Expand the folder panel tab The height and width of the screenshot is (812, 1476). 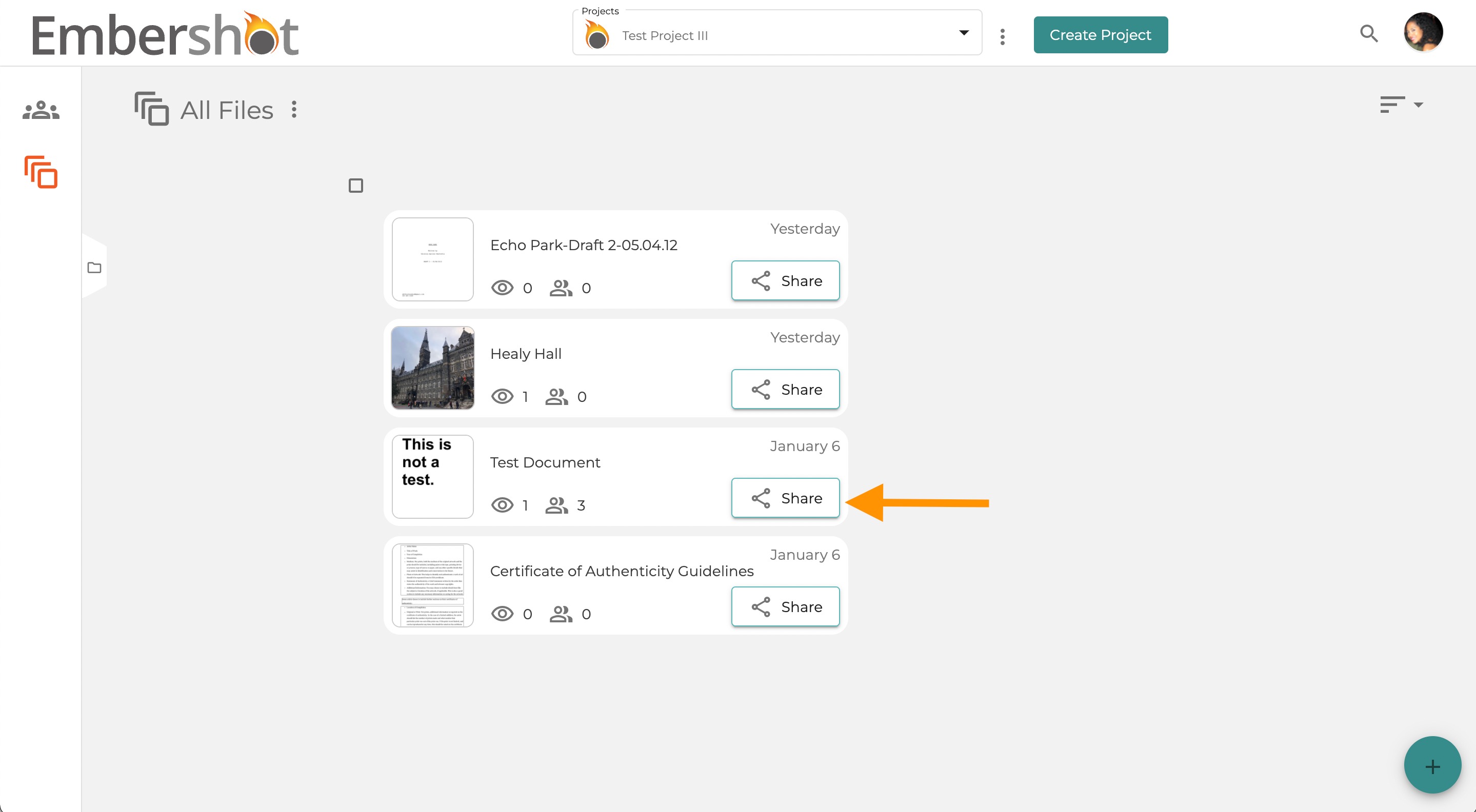(x=94, y=267)
